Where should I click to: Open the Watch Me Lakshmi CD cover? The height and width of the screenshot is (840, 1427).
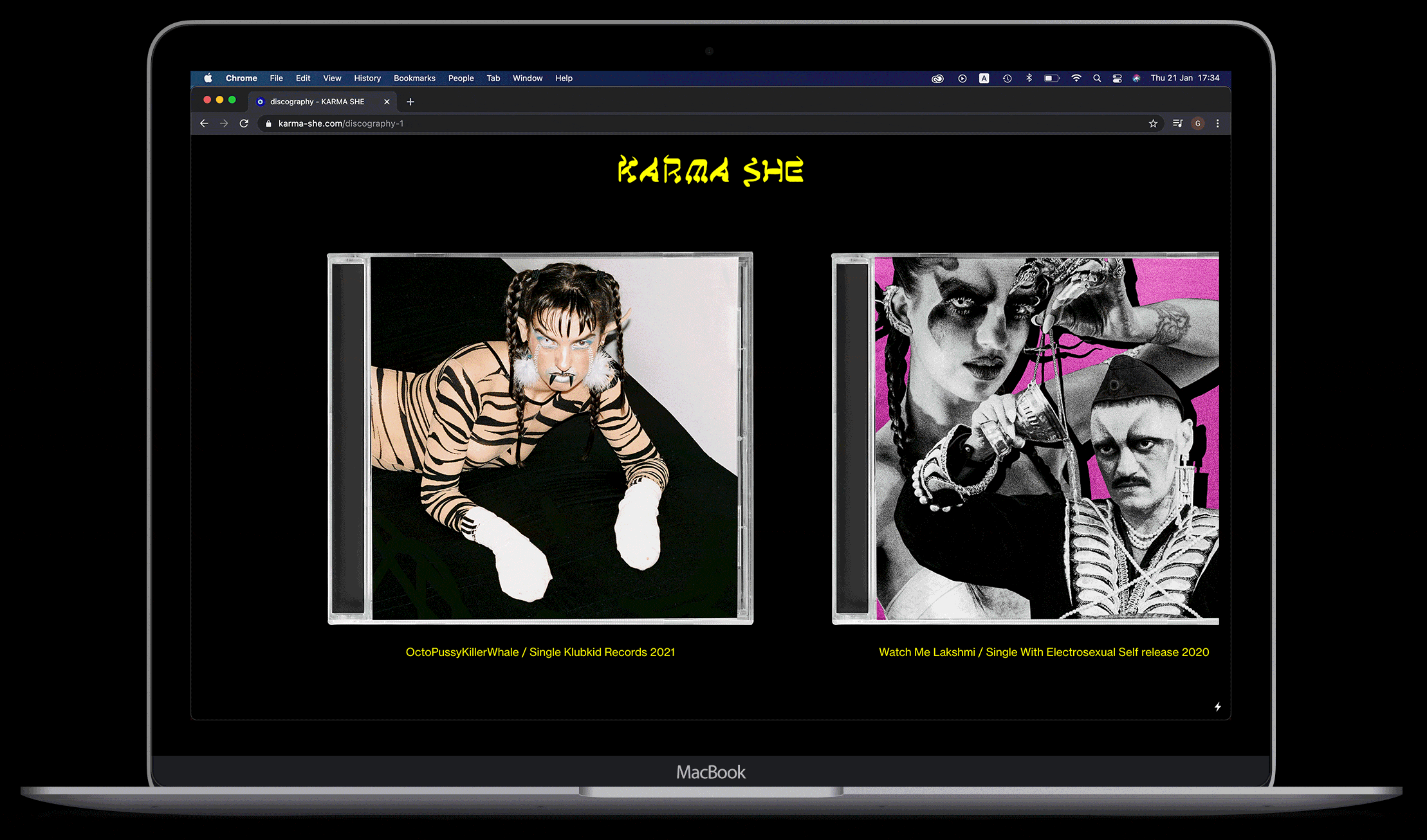coord(1025,438)
